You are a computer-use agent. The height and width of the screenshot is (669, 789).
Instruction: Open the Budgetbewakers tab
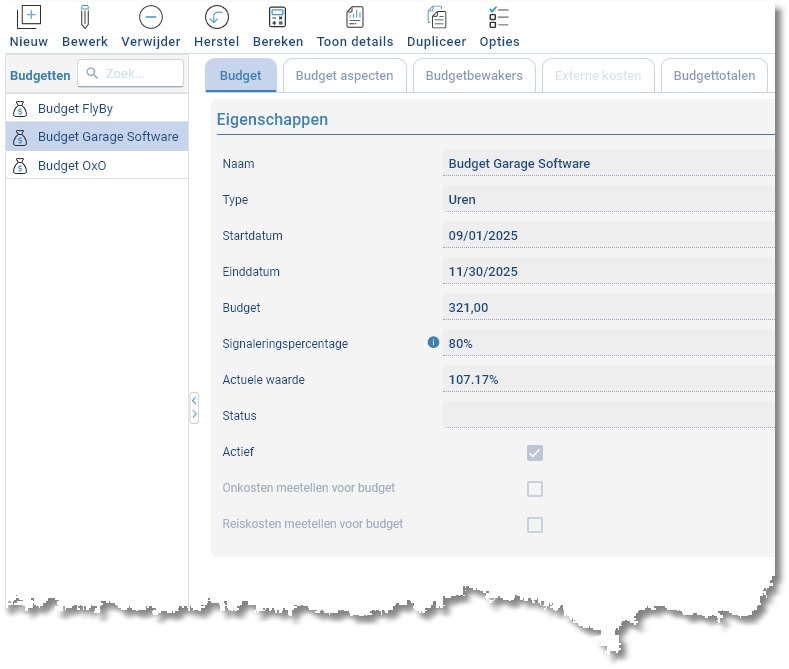[x=474, y=75]
